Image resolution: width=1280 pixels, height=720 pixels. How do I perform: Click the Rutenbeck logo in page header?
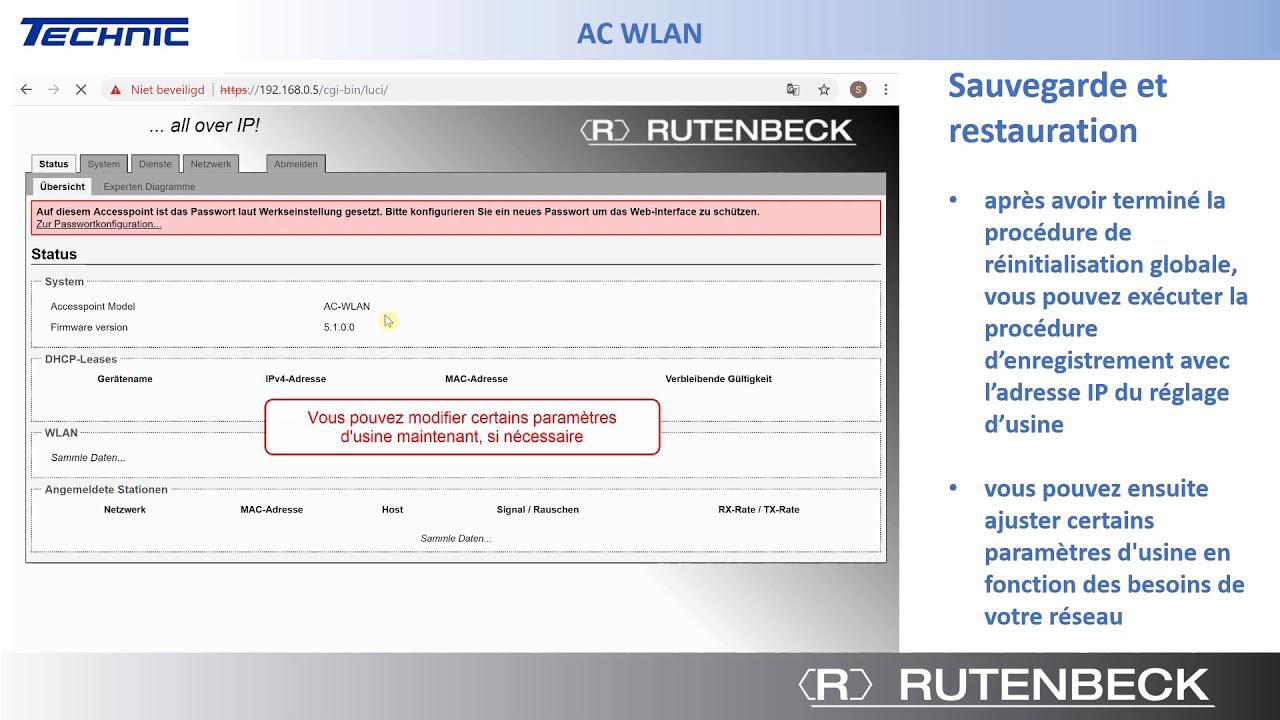click(716, 130)
